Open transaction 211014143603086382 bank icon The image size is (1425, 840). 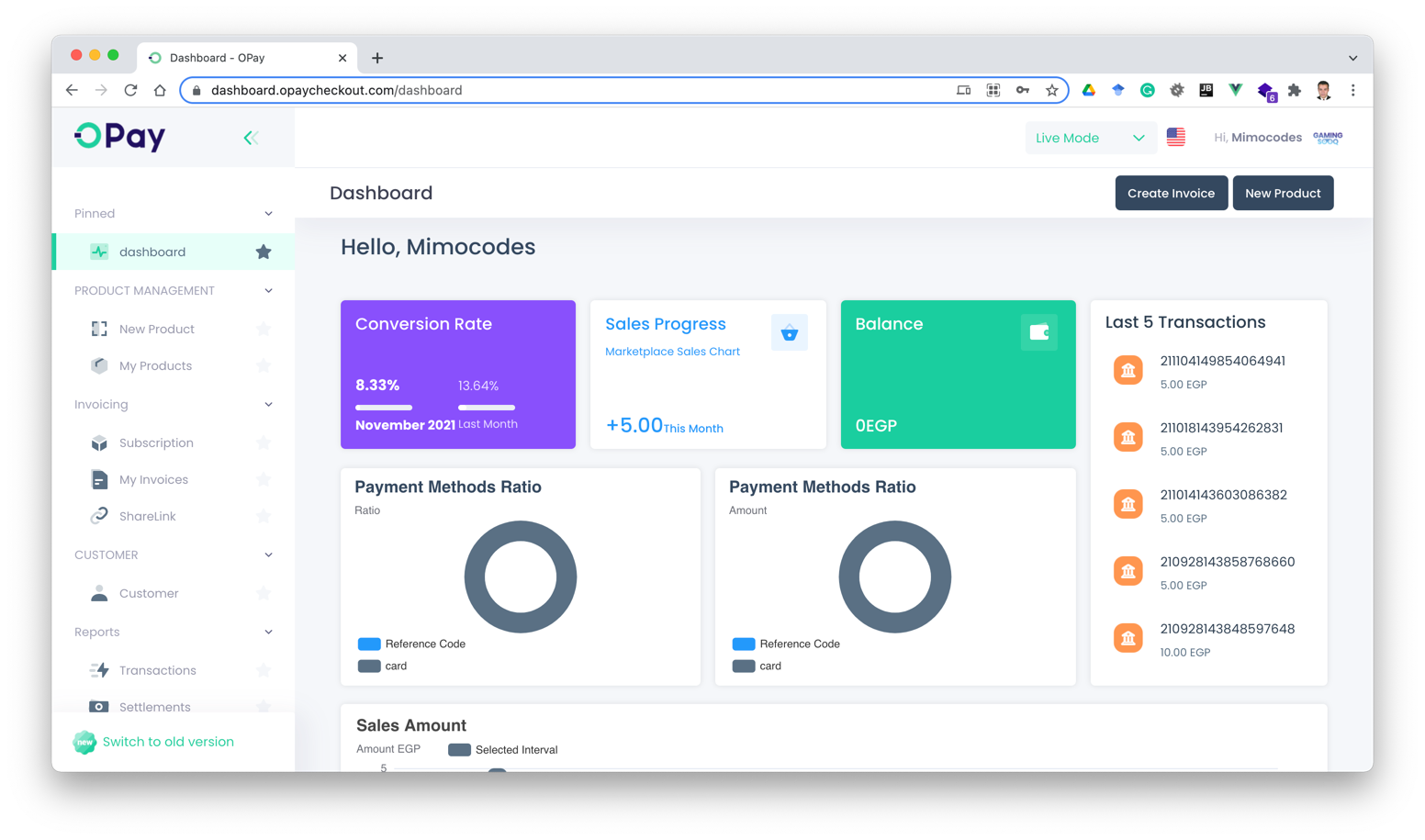pyautogui.click(x=1128, y=504)
